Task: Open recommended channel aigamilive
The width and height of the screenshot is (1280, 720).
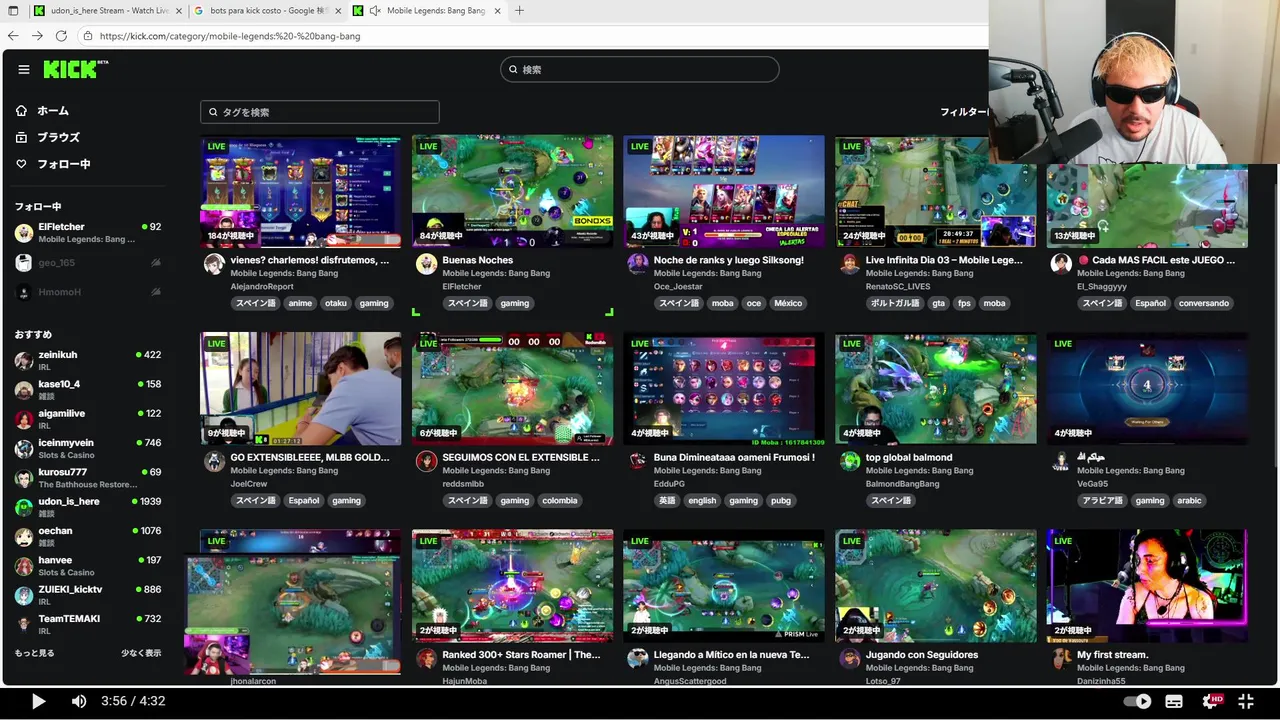Action: click(x=88, y=419)
